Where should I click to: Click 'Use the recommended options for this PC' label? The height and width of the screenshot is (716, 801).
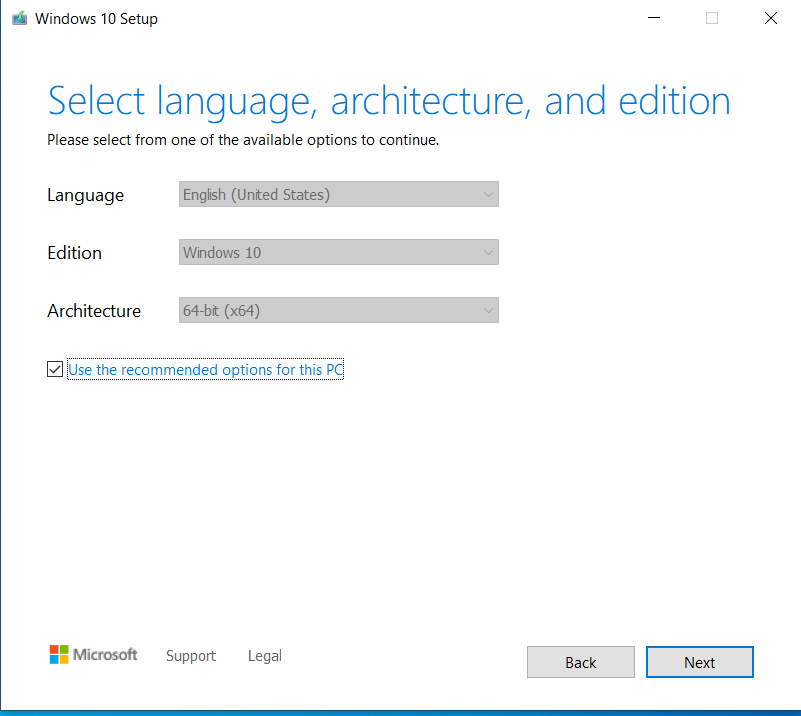point(205,369)
